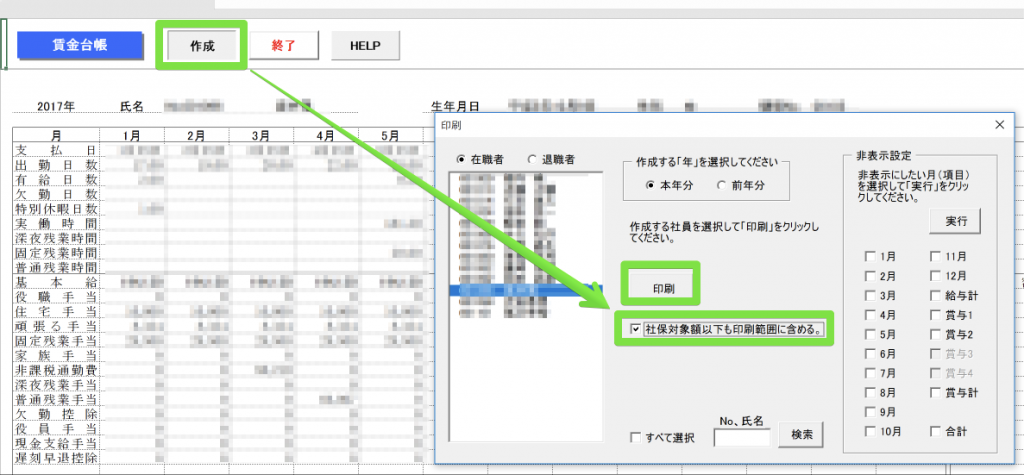Image resolution: width=1024 pixels, height=475 pixels.
Task: Click the 3月 column header in the sheet
Action: tap(261, 135)
